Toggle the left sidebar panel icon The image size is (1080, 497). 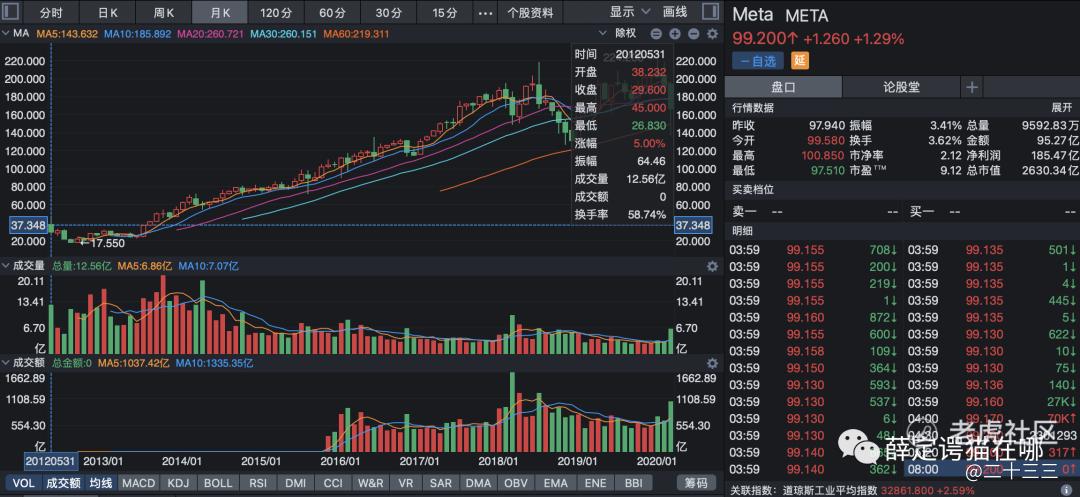pyautogui.click(x=11, y=12)
